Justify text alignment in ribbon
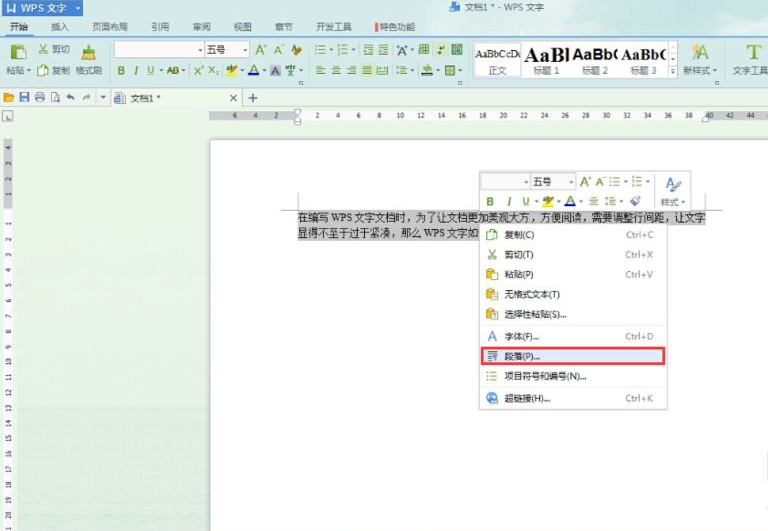Image resolution: width=768 pixels, height=531 pixels. click(x=367, y=71)
